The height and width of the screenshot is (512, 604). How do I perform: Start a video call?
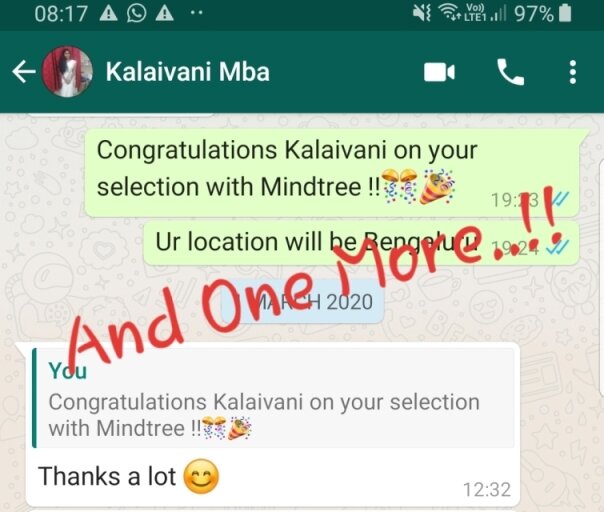[439, 72]
